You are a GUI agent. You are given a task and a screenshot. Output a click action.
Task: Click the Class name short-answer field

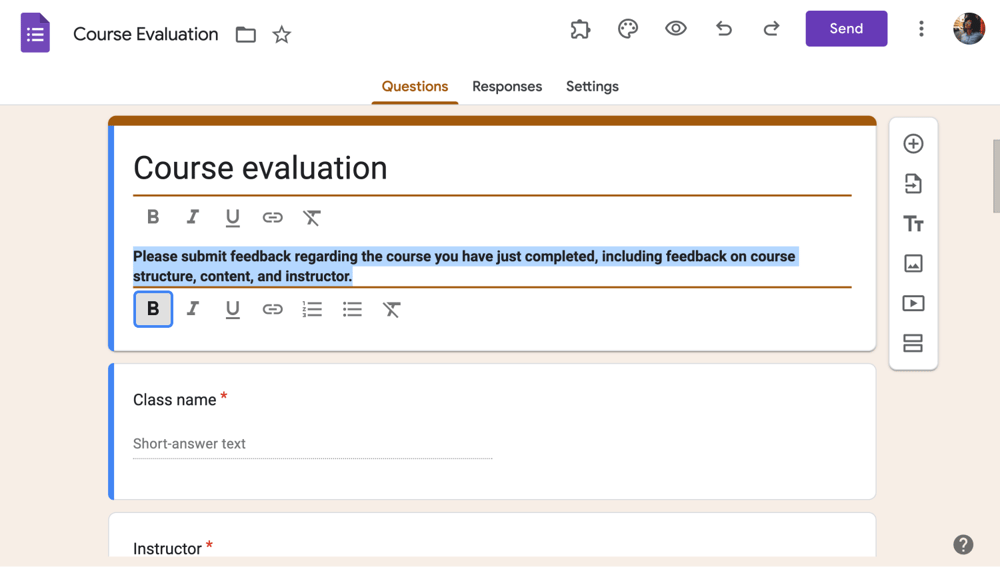pos(312,444)
